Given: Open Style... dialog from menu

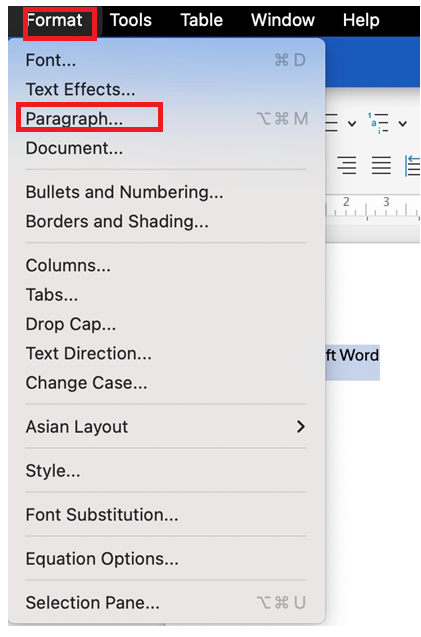Looking at the screenshot, I should pos(166,471).
